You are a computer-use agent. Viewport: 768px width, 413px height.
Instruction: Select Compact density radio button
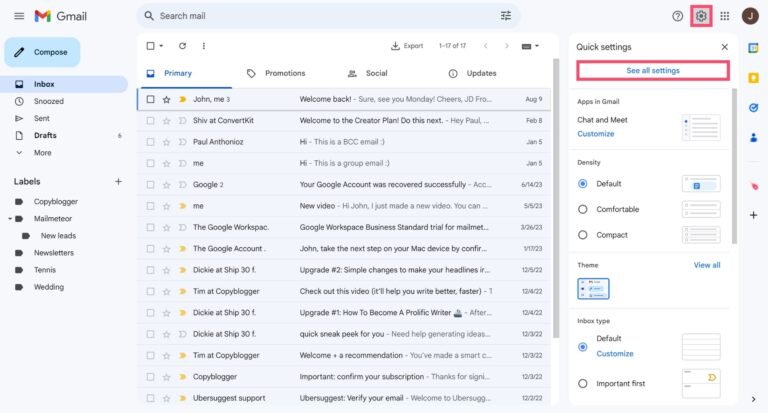[x=582, y=235]
